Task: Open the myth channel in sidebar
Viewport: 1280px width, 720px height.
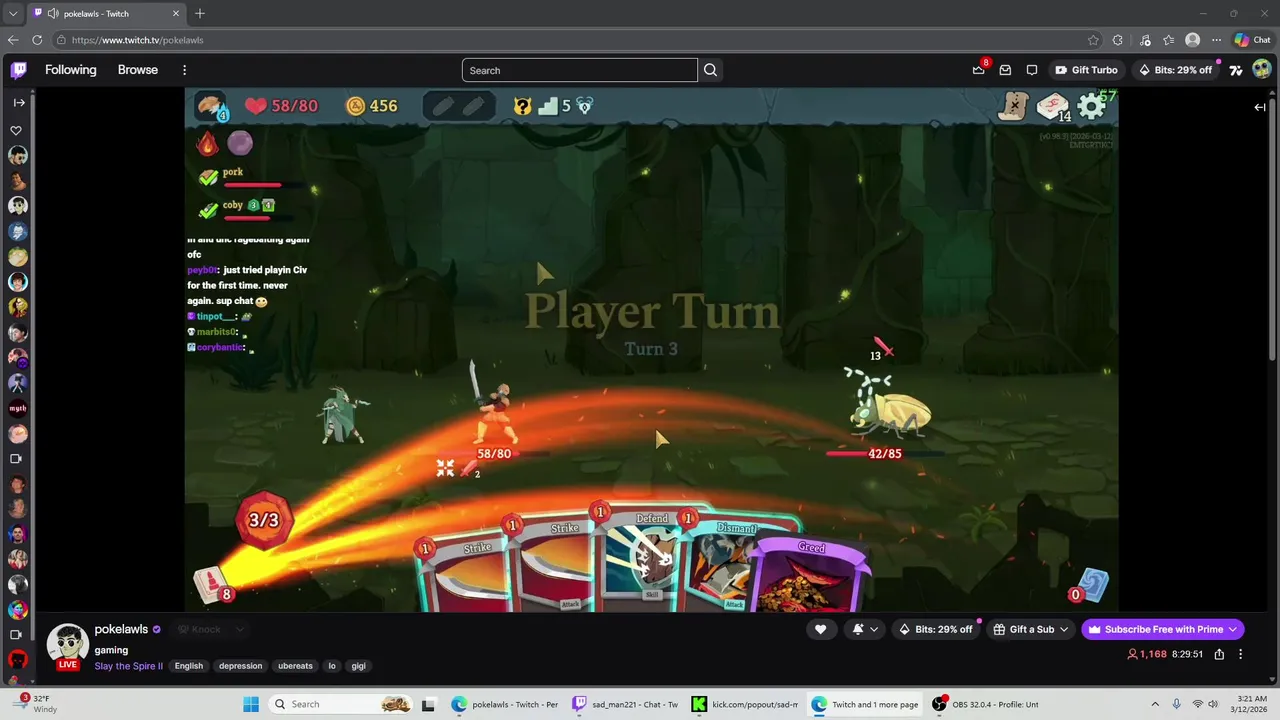Action: pos(17,408)
